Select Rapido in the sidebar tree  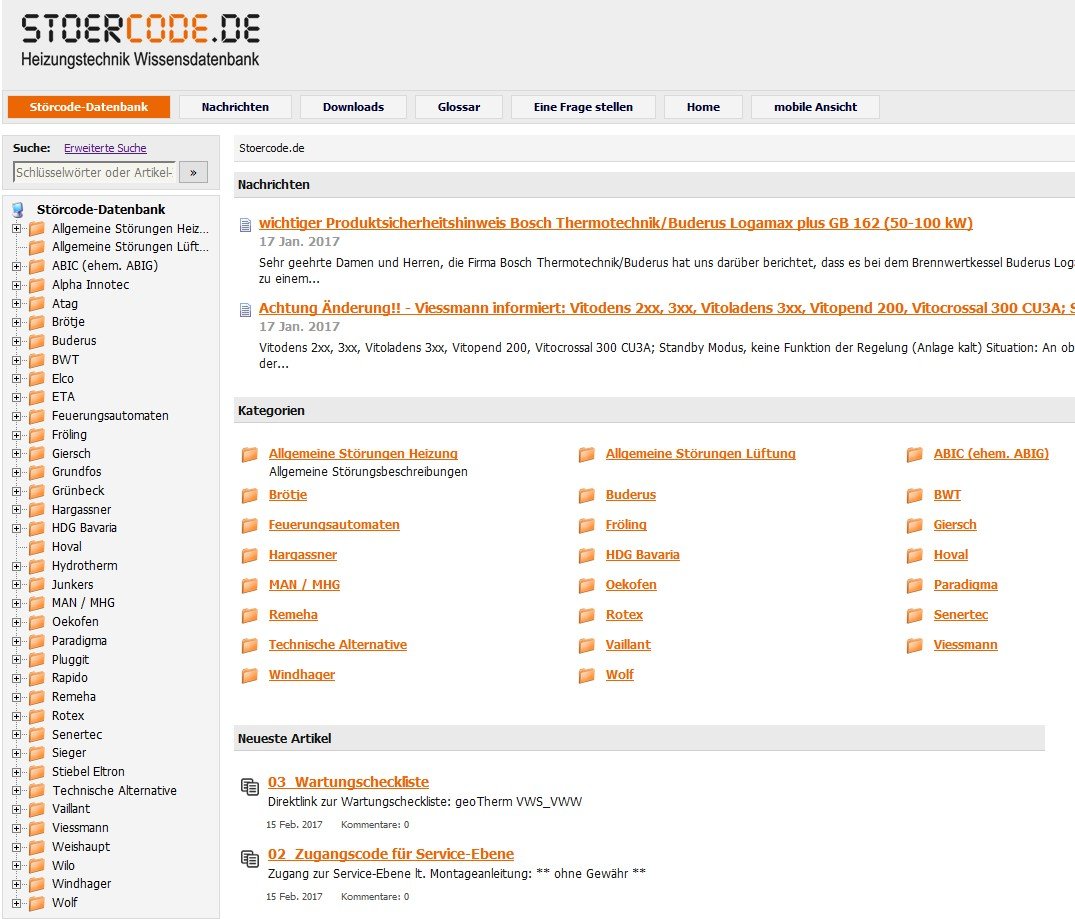[69, 678]
